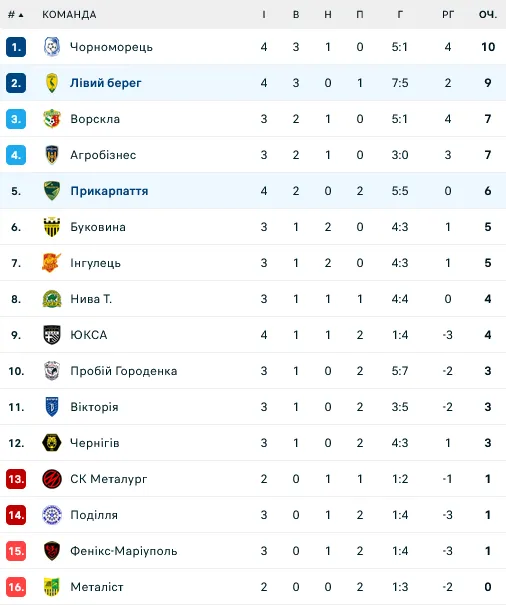Sort table by the # column arrow
Screen dimensions: 506x605
click(16, 15)
